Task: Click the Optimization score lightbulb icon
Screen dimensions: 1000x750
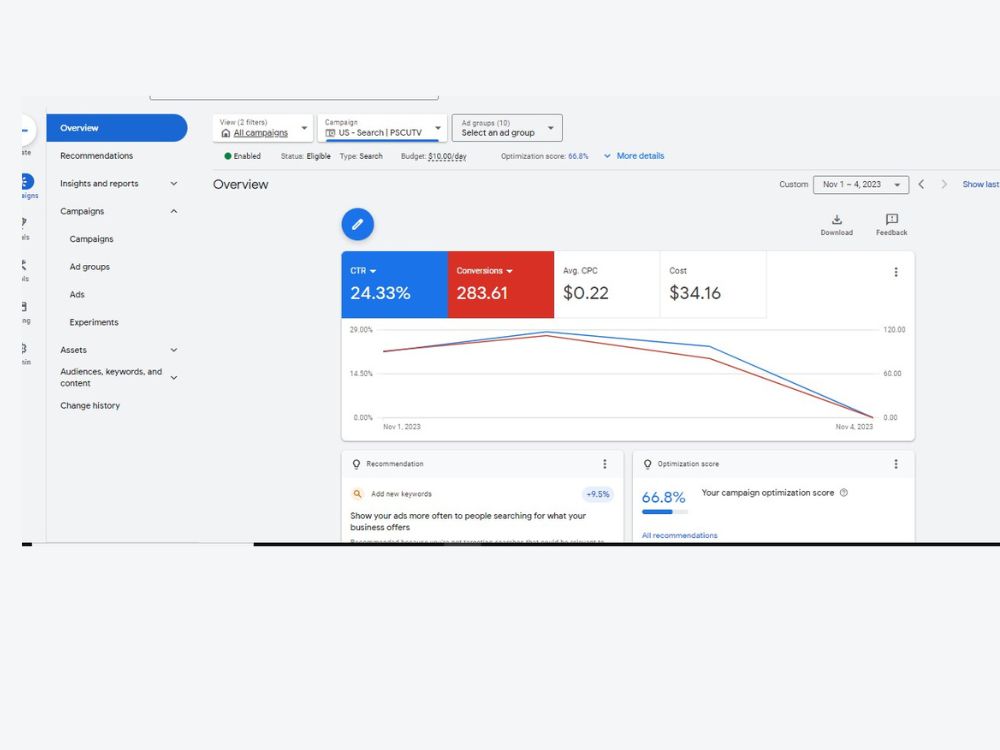Action: (647, 464)
